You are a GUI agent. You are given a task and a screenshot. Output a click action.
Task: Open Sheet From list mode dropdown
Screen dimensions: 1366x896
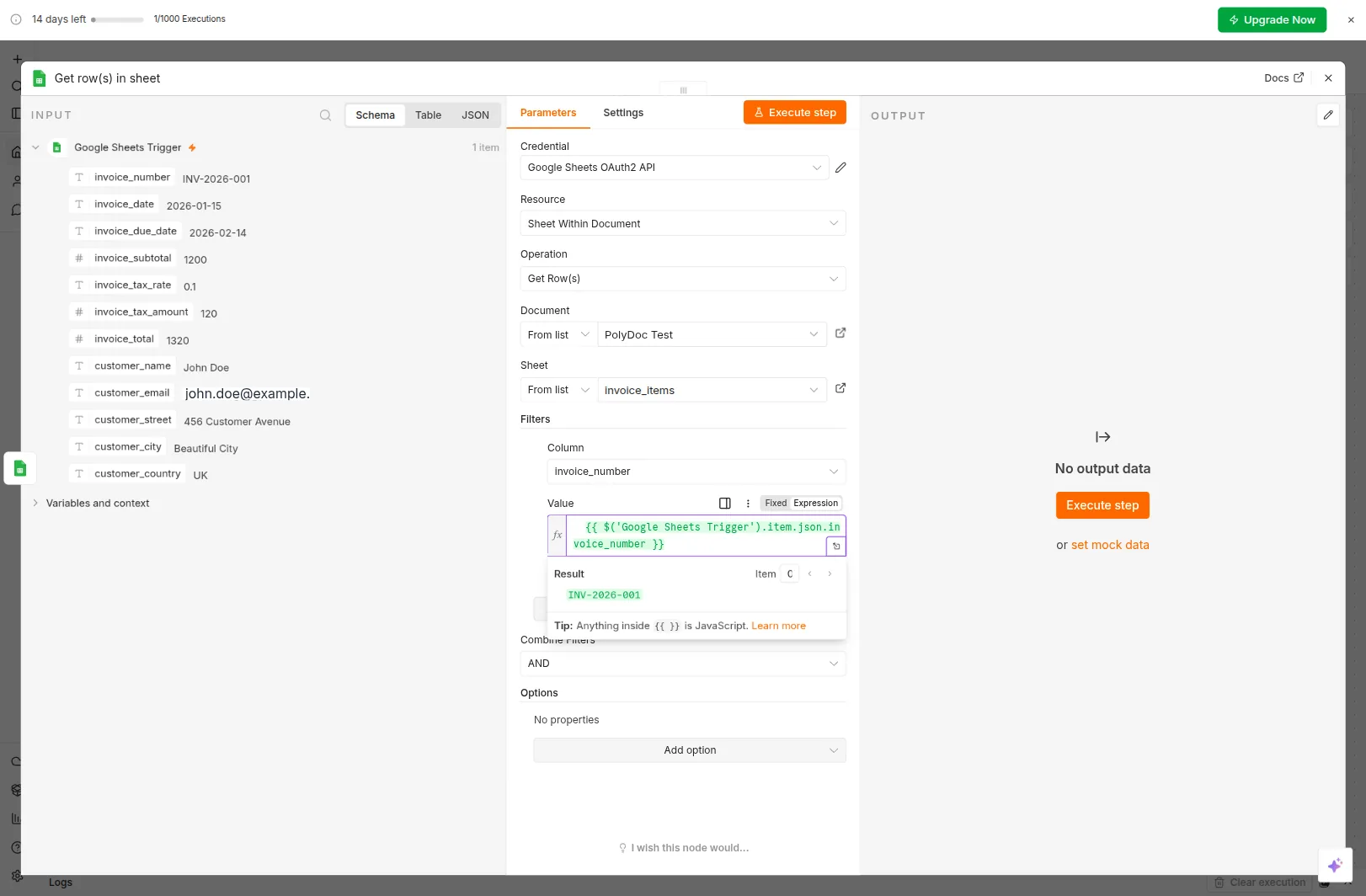point(558,390)
